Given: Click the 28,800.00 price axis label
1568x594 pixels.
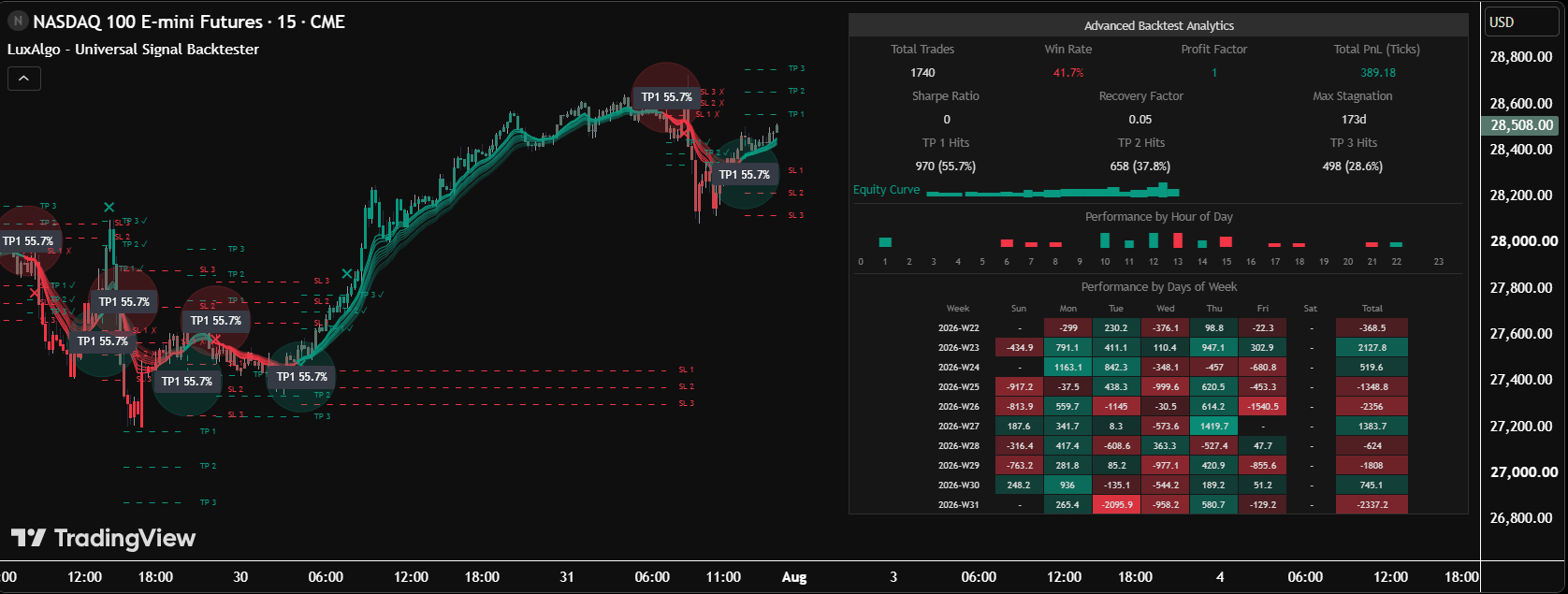Looking at the screenshot, I should 1521,57.
